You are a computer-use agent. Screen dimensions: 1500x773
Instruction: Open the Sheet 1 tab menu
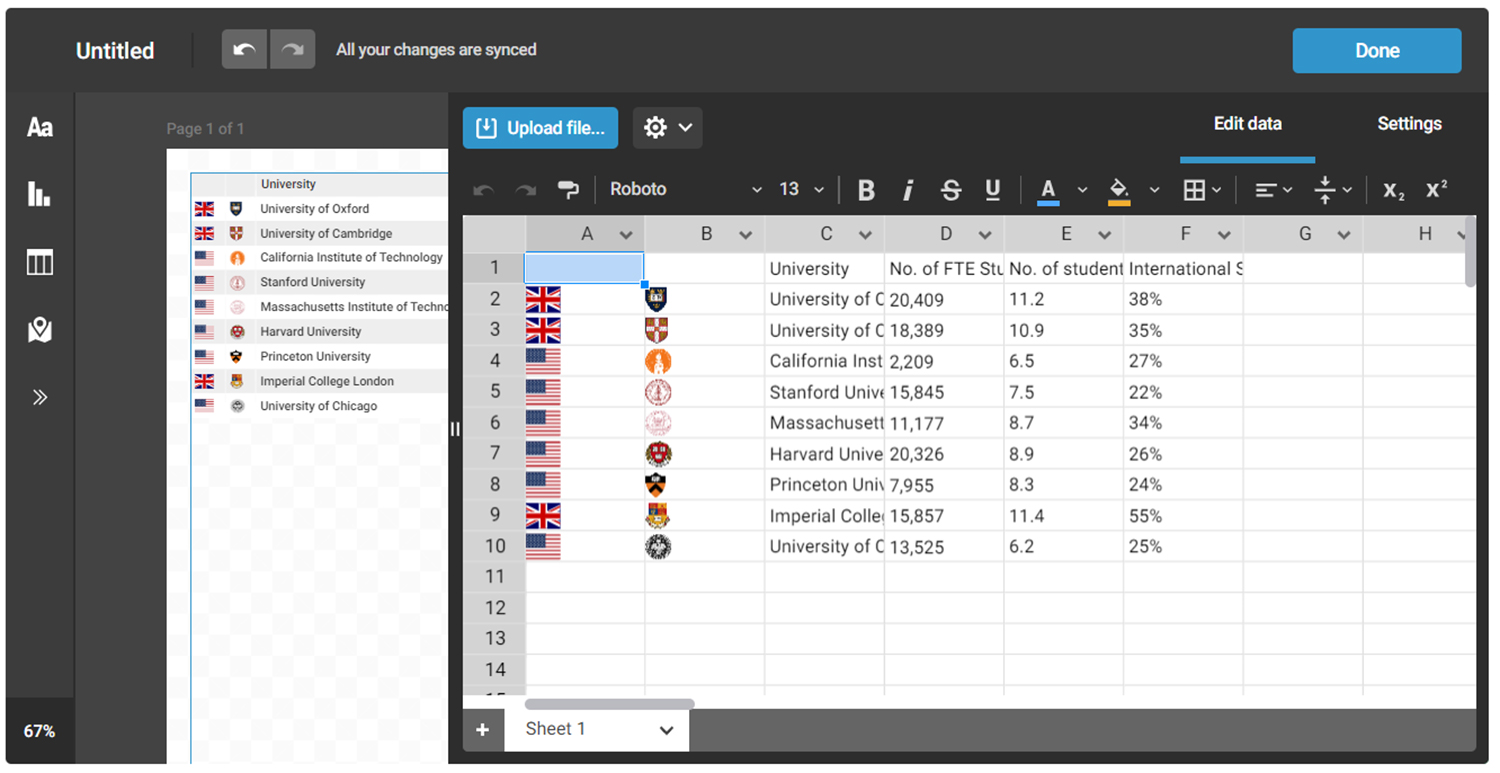pos(667,730)
